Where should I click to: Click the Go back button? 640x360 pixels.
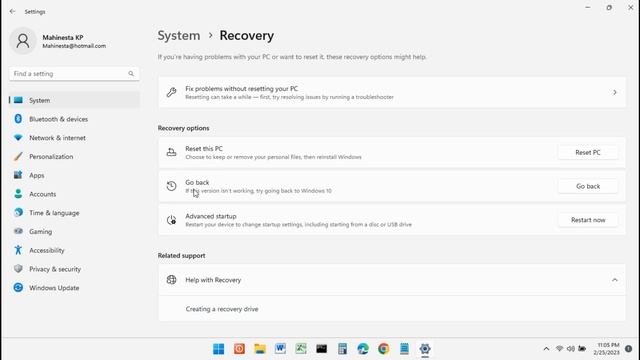(588, 186)
